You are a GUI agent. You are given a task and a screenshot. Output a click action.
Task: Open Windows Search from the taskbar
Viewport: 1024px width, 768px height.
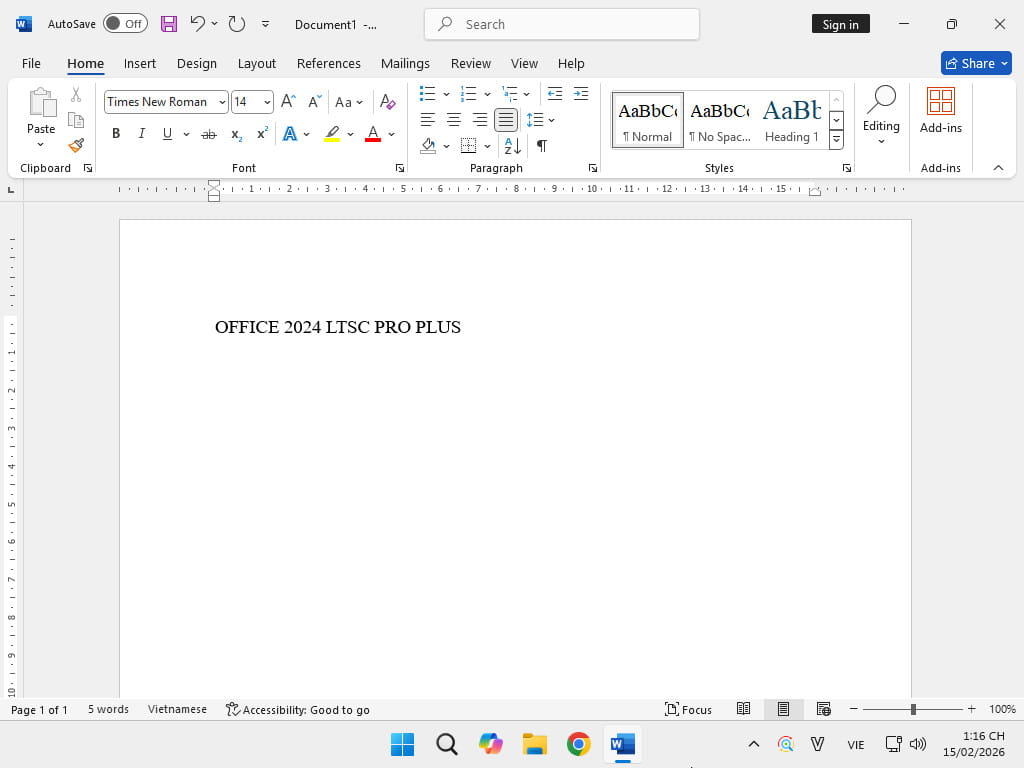click(447, 744)
